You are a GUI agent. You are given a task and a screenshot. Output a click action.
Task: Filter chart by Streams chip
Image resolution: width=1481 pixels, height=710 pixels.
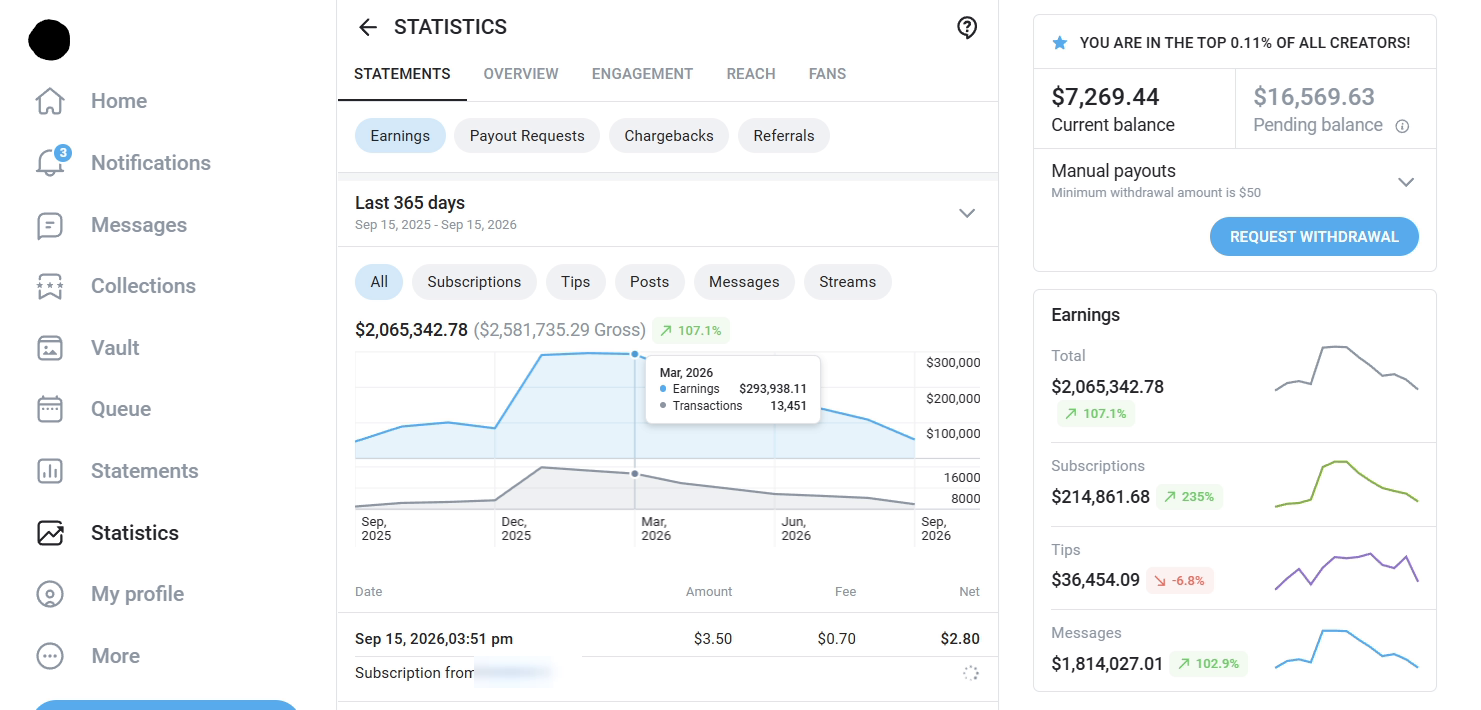pos(848,282)
